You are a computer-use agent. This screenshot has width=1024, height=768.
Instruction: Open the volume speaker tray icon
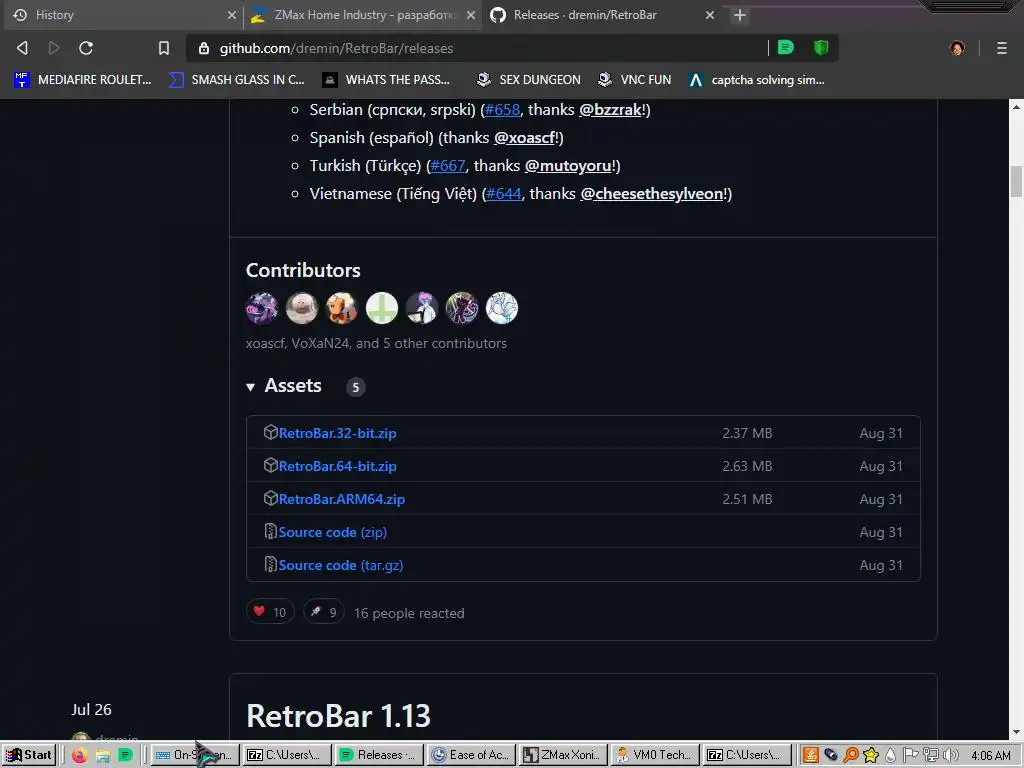[951, 755]
